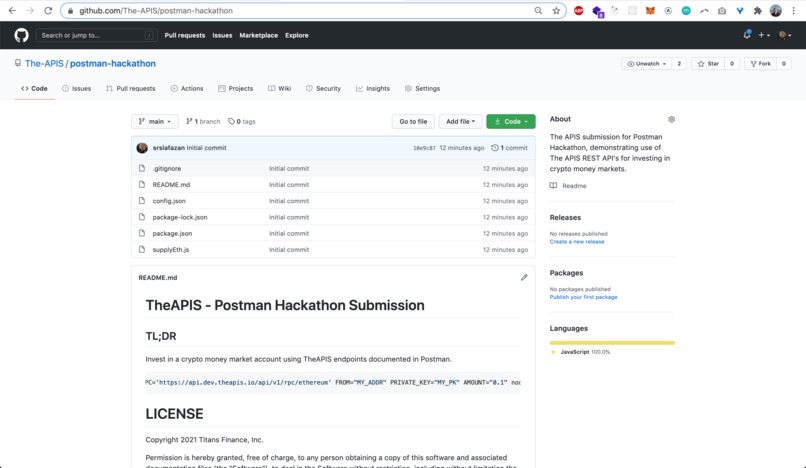This screenshot has height=468, width=806.
Task: Open the Issues repository tab
Action: point(77,88)
